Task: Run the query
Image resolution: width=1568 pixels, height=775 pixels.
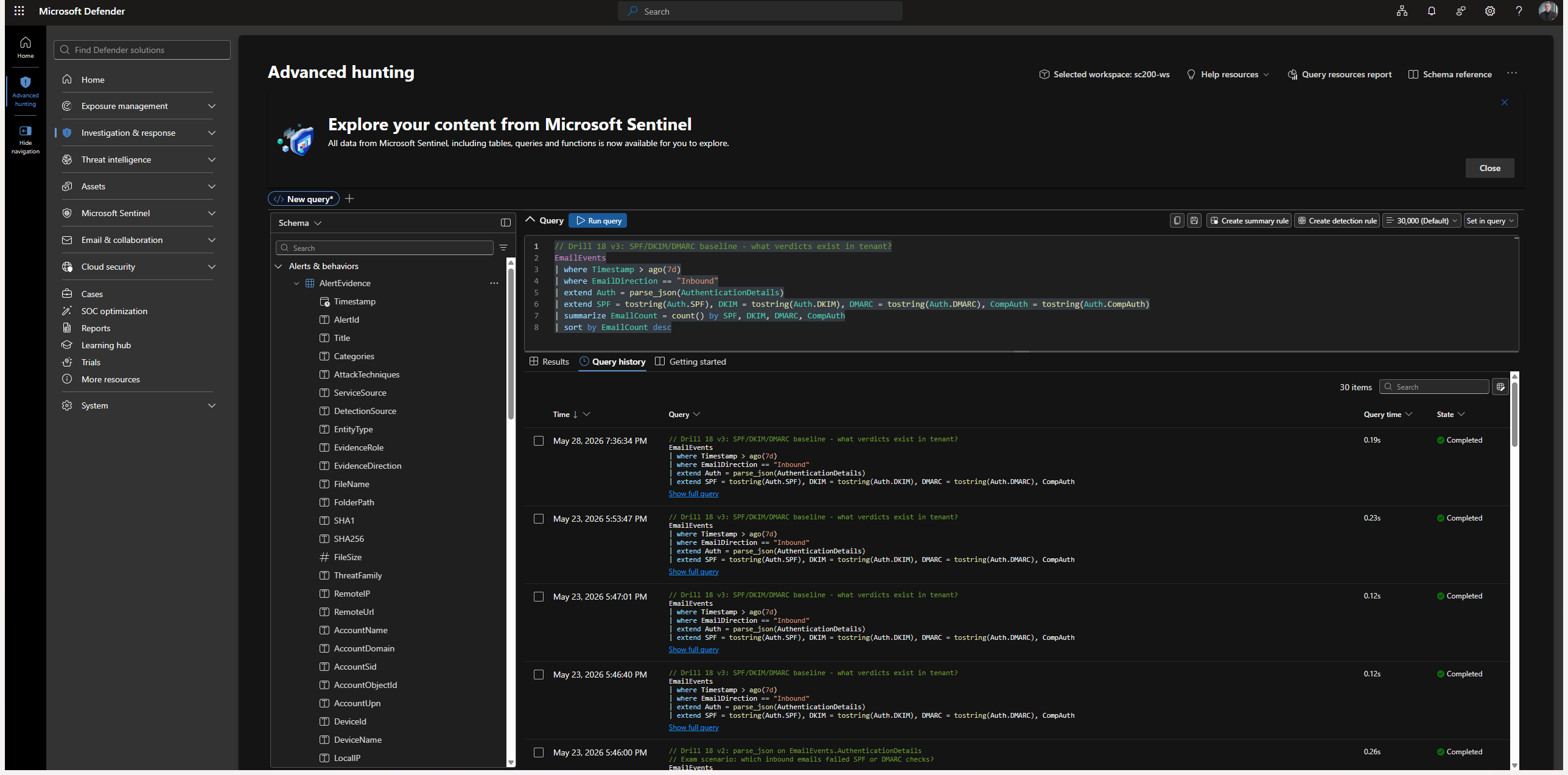Action: tap(598, 220)
